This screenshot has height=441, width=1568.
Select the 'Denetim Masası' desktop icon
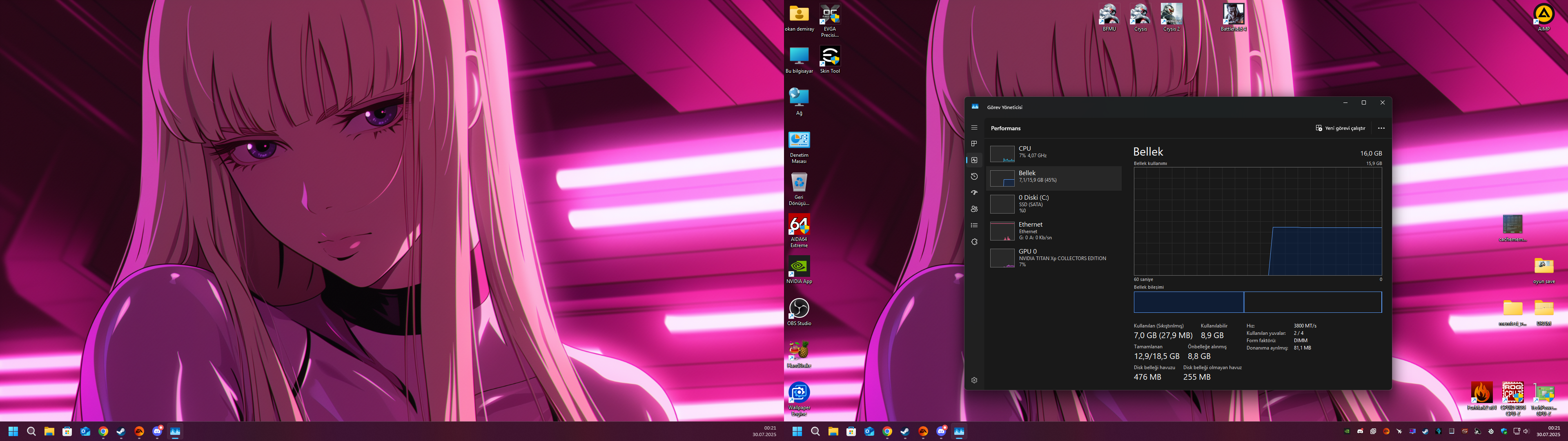click(x=799, y=147)
